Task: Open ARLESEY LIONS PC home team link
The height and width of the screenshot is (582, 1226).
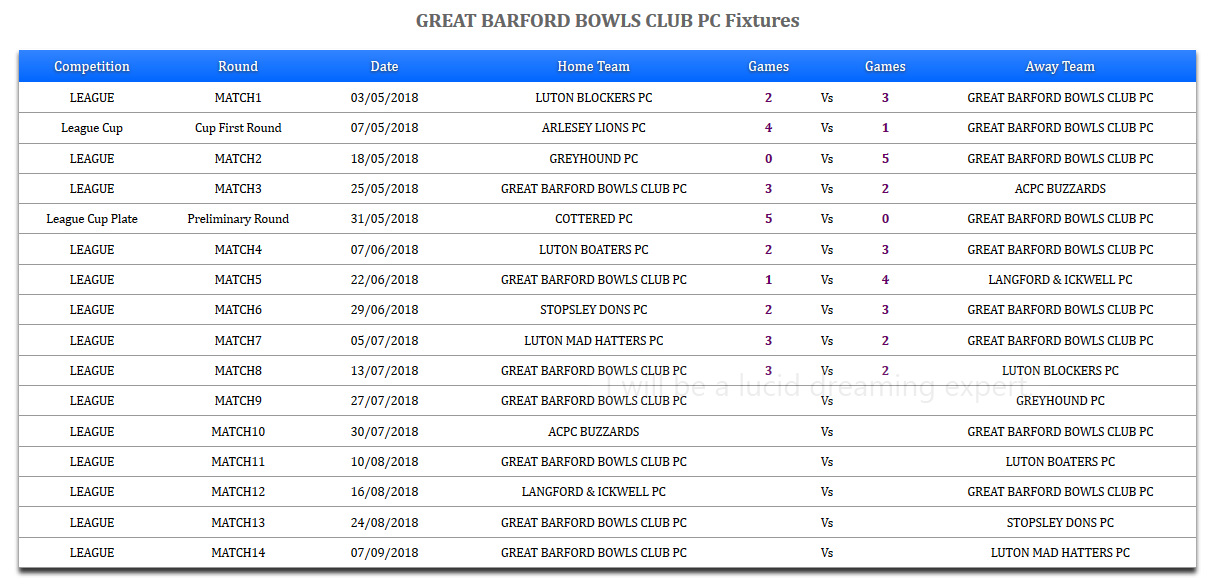Action: point(594,128)
